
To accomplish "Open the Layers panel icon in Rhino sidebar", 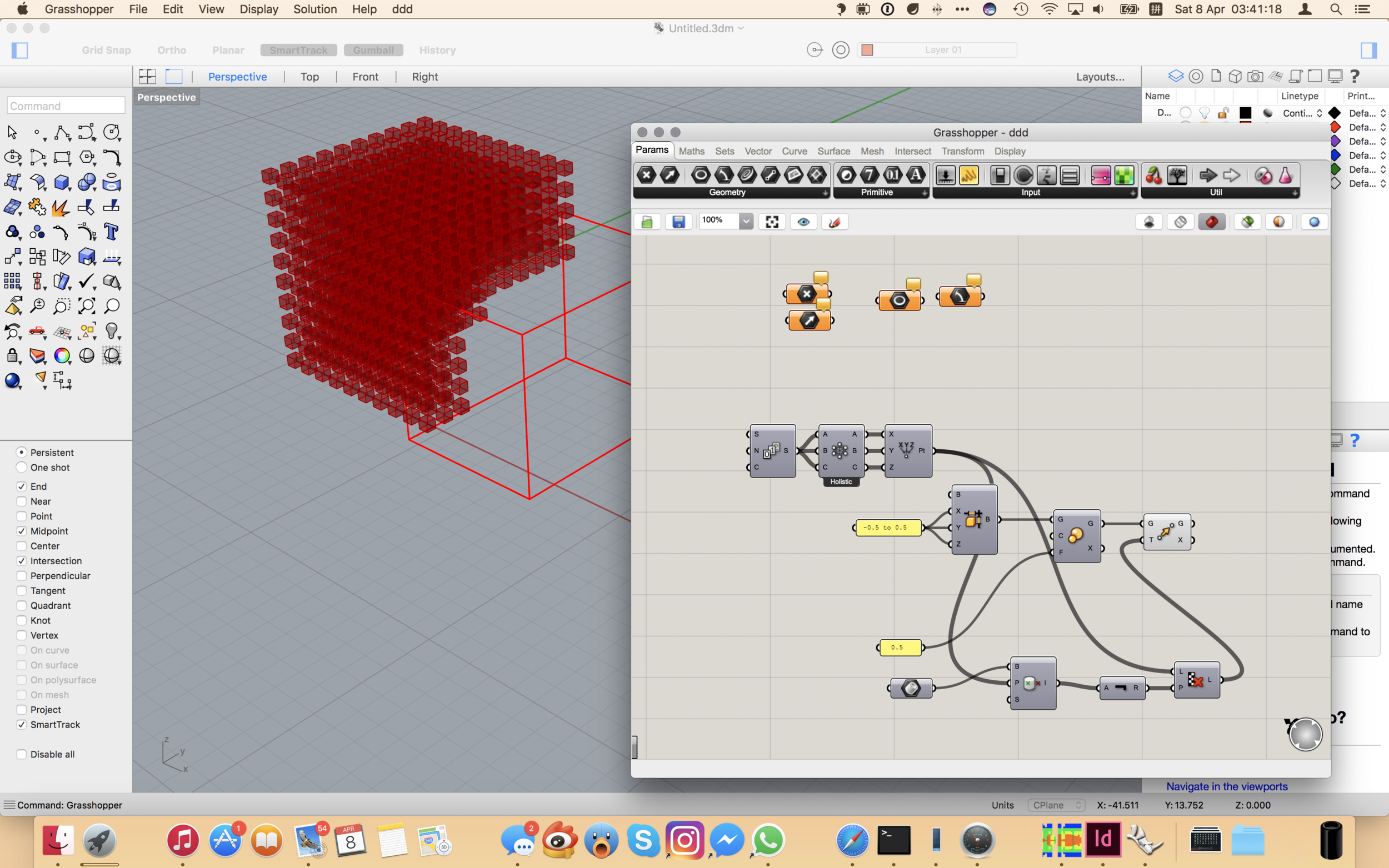I will [x=1176, y=76].
